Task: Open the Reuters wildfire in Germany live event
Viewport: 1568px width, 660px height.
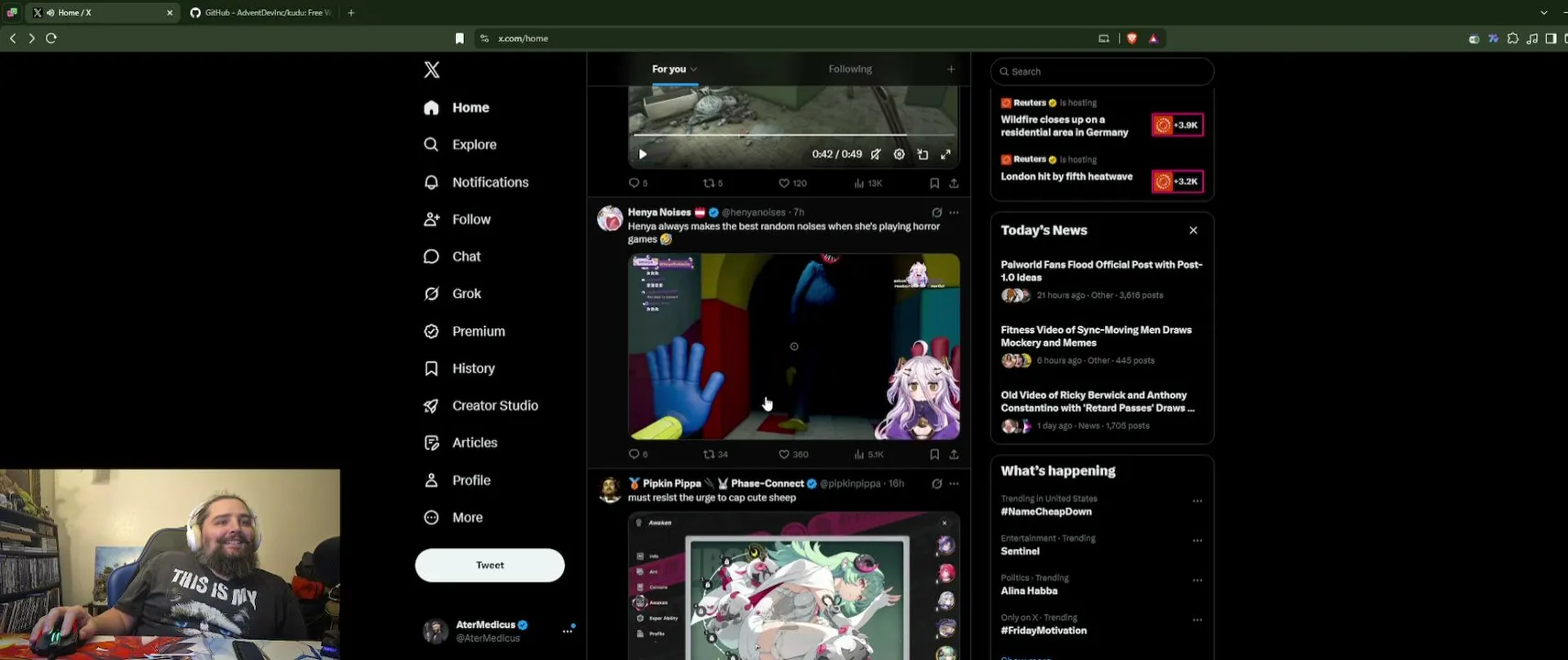Action: pyautogui.click(x=1065, y=126)
